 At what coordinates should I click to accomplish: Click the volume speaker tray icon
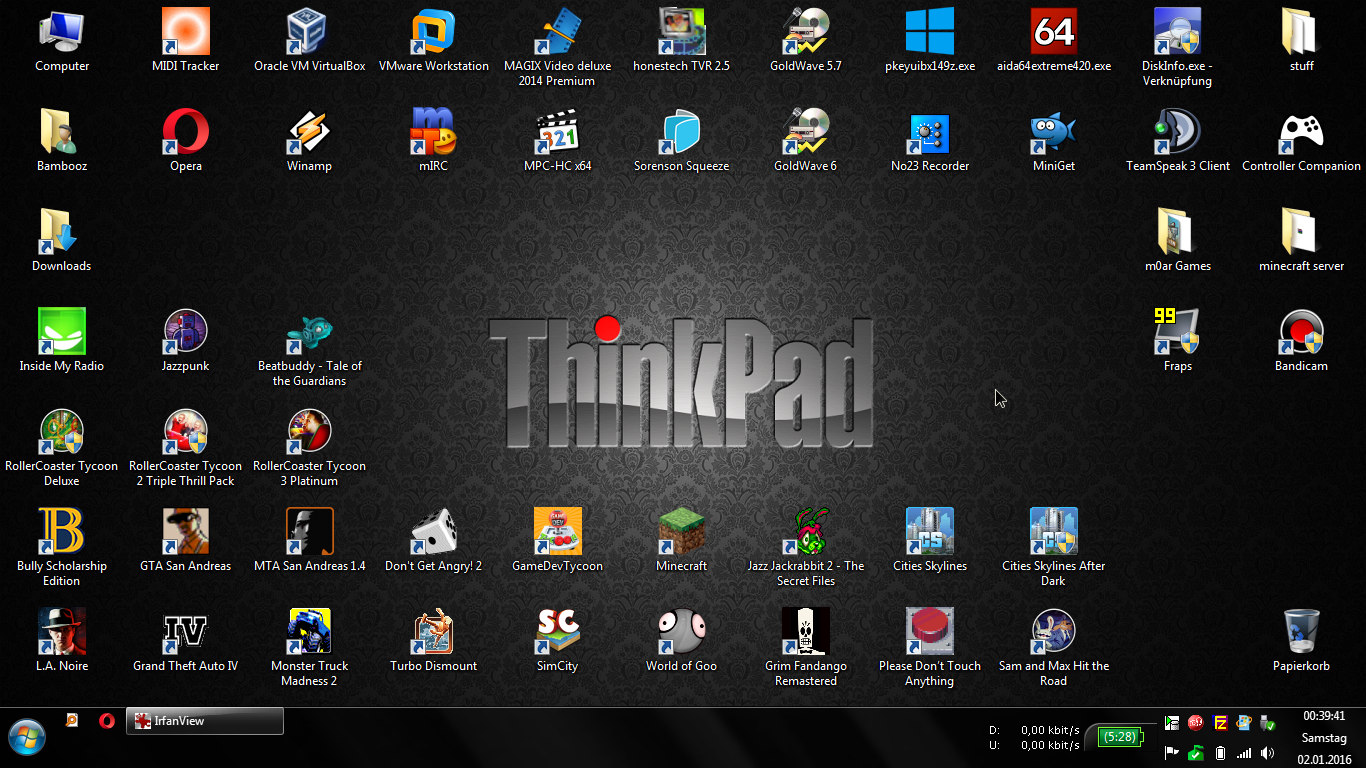pos(1268,753)
